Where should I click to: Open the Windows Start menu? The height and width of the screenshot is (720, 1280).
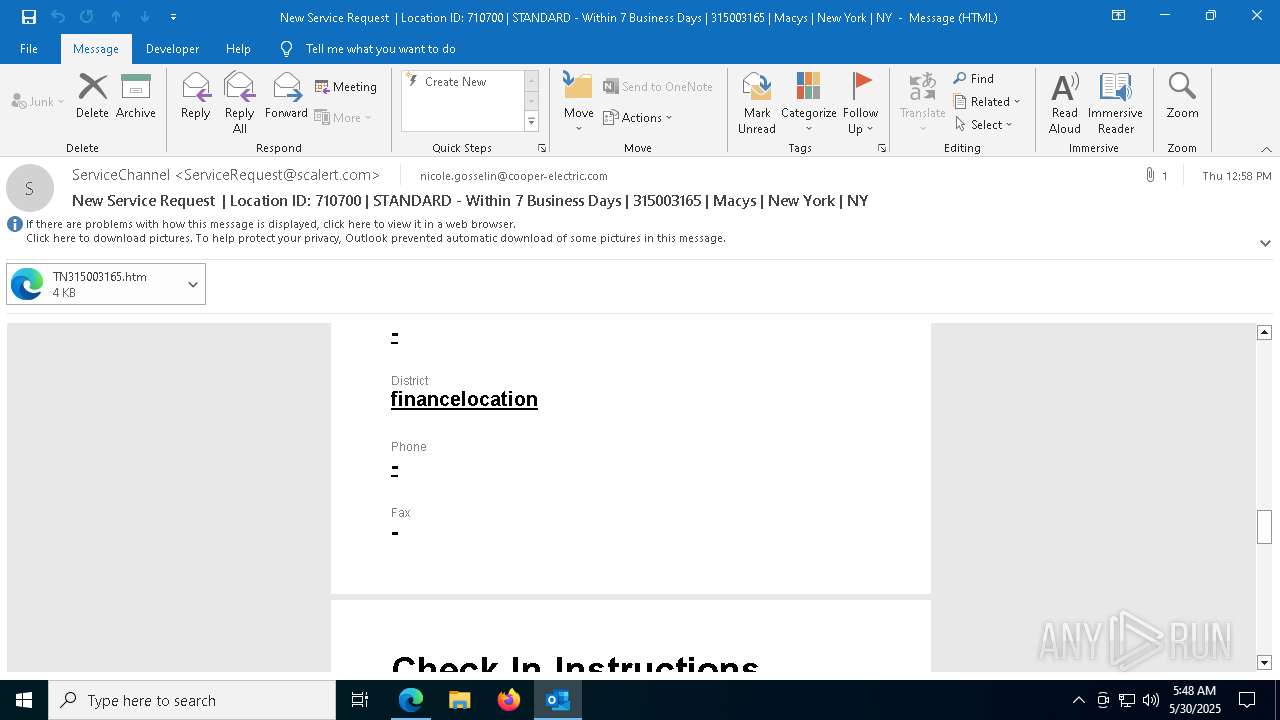pos(24,700)
